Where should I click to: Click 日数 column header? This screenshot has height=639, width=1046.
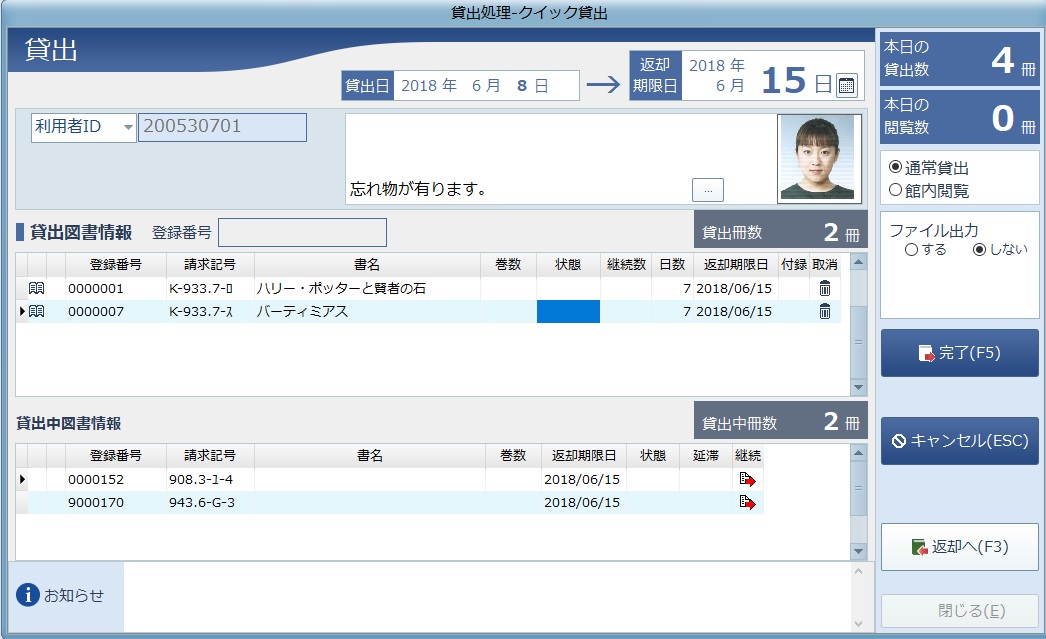[672, 265]
